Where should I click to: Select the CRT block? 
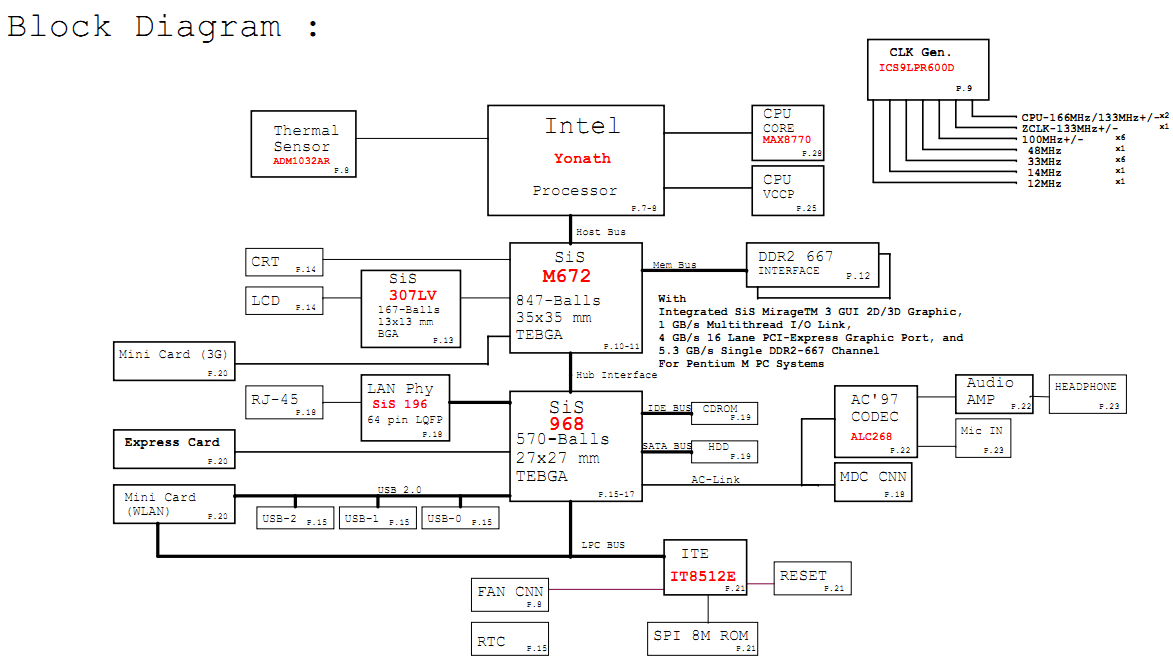point(284,262)
